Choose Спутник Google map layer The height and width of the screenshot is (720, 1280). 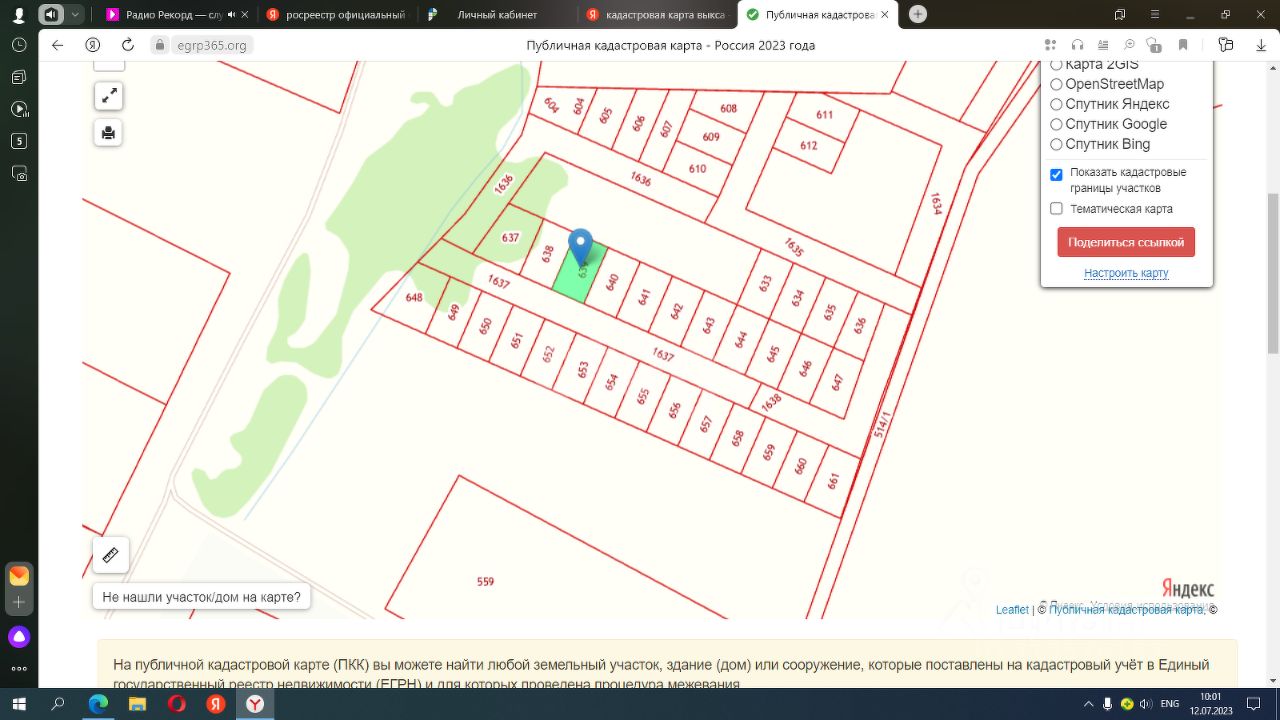tap(1056, 125)
